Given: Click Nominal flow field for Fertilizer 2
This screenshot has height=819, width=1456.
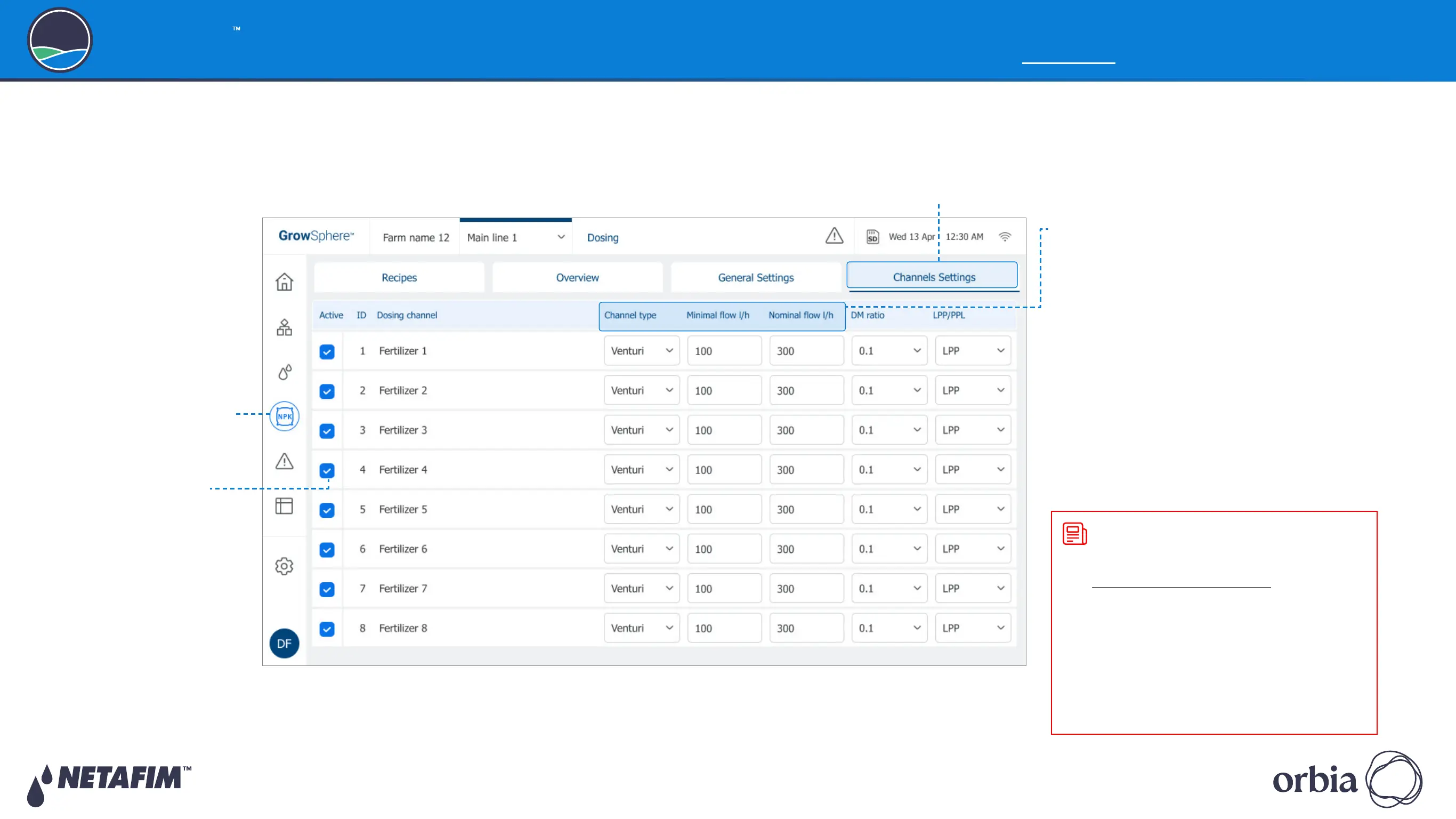Looking at the screenshot, I should pyautogui.click(x=806, y=390).
